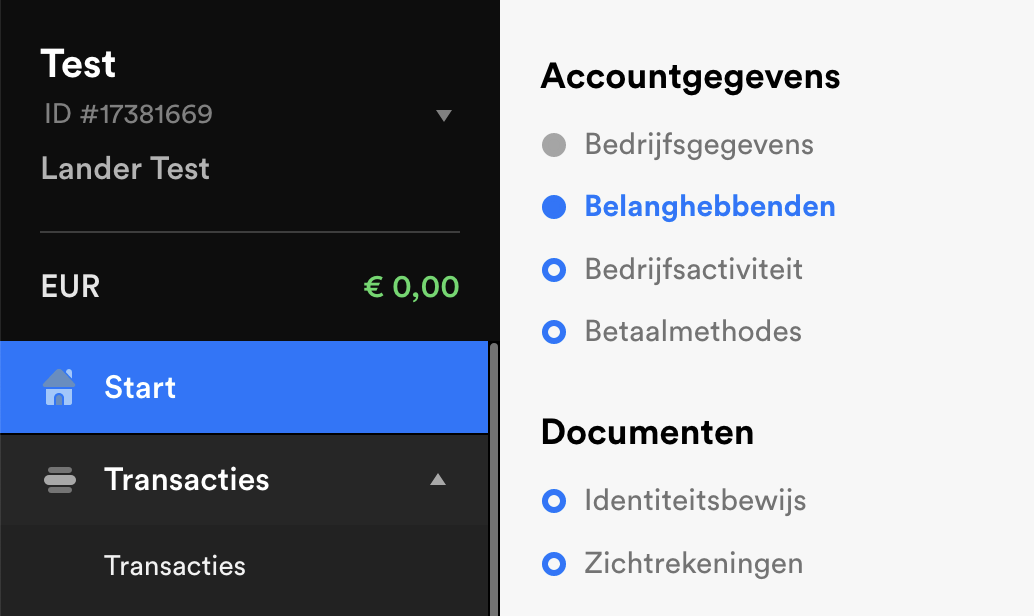Select the ring marker next to Bedrijfsactiviteit
This screenshot has width=1034, height=616.
pos(554,270)
